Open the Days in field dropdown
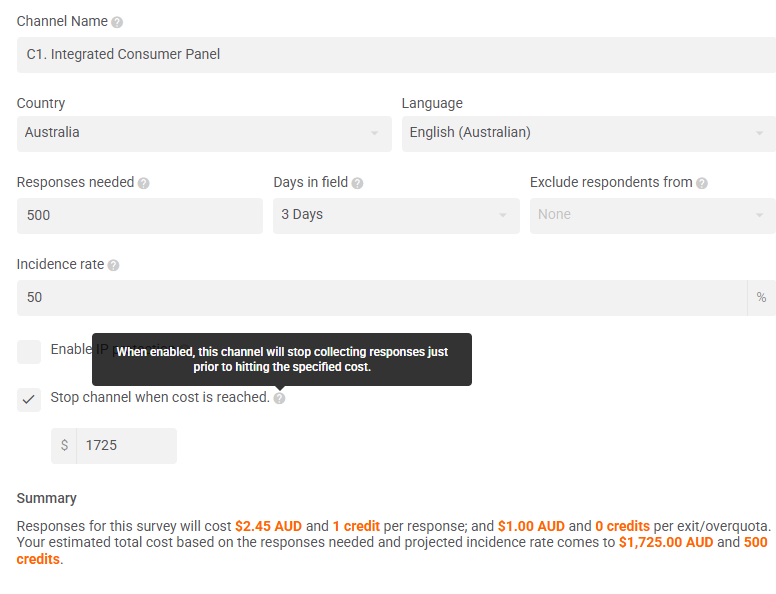This screenshot has height=594, width=776. [396, 216]
